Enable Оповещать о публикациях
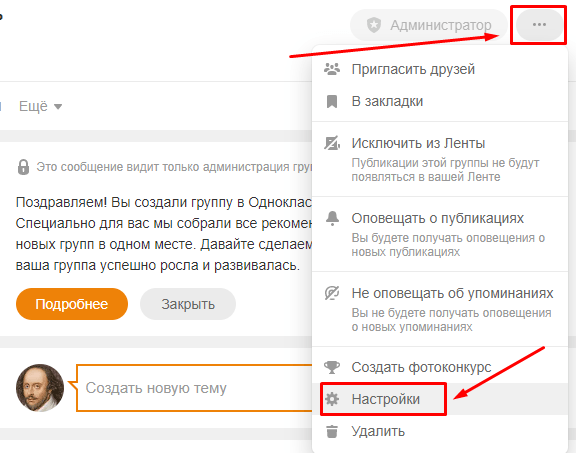 tap(440, 234)
